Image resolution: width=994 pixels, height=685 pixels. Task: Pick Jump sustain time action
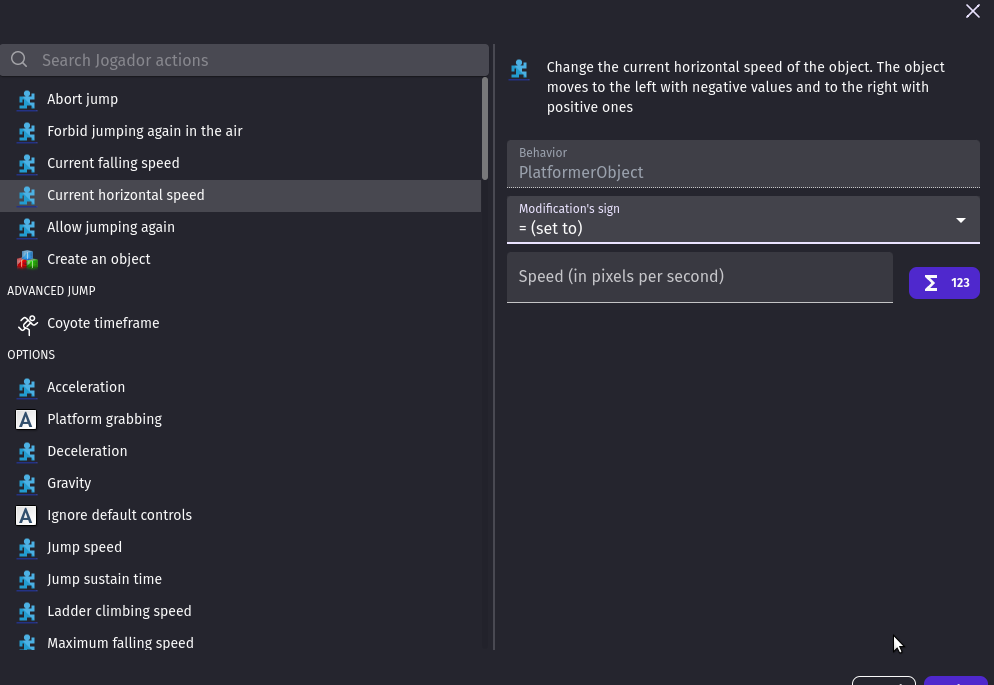[x=104, y=579]
